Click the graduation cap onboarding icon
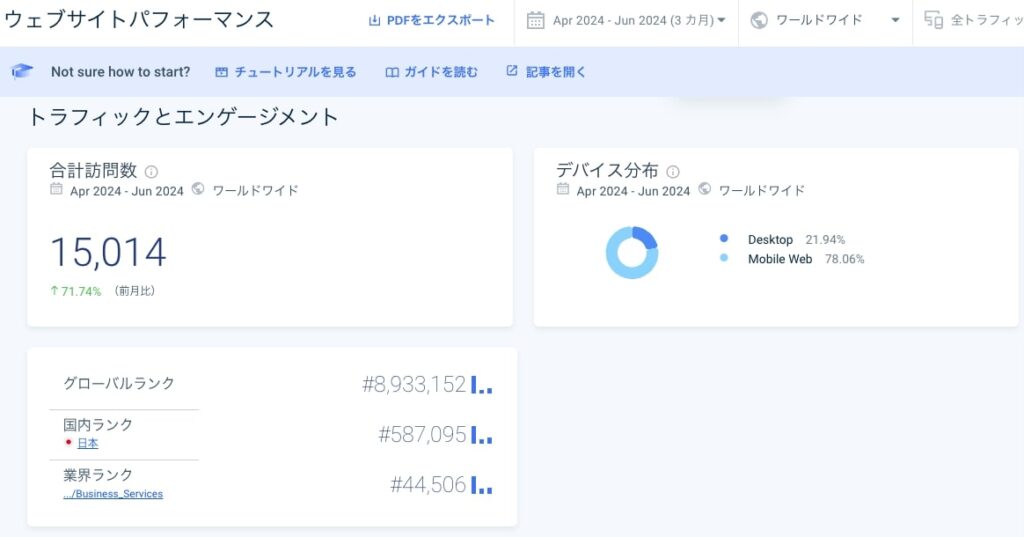Image resolution: width=1024 pixels, height=537 pixels. [23, 72]
